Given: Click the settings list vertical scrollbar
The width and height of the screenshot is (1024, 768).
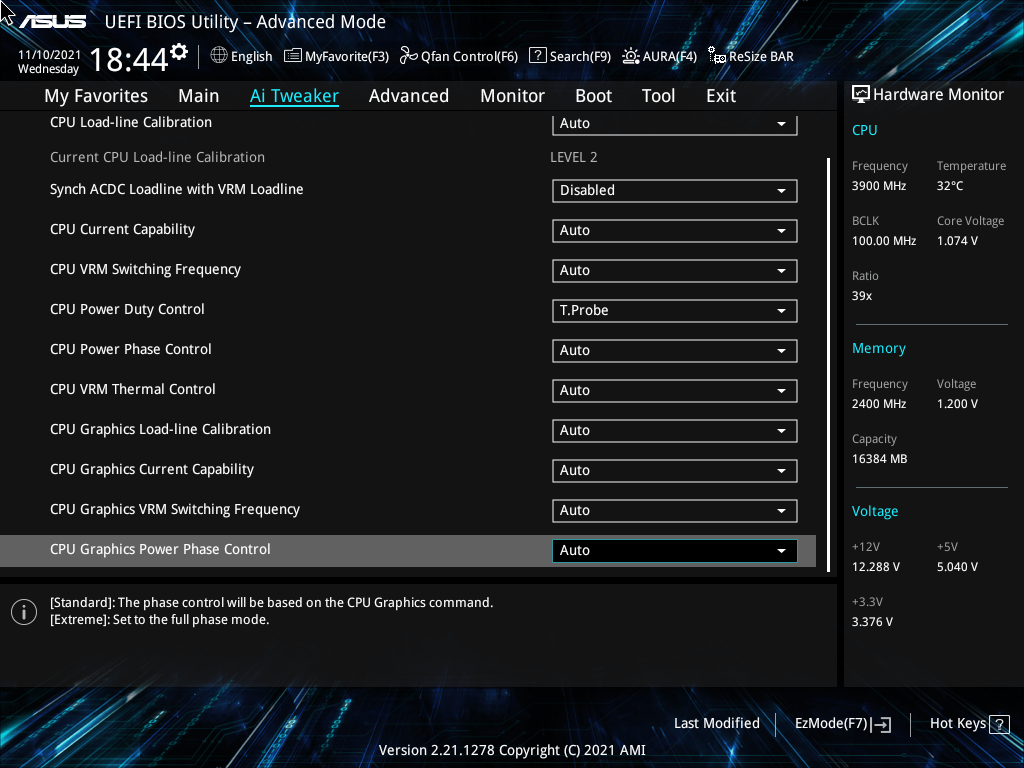Looking at the screenshot, I should tap(828, 364).
